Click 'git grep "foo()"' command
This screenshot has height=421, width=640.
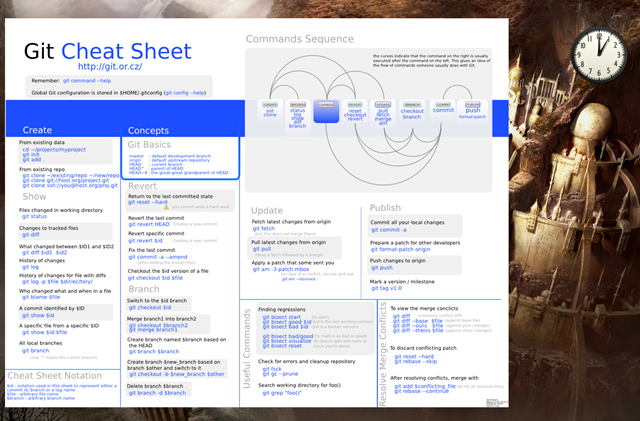coord(282,393)
